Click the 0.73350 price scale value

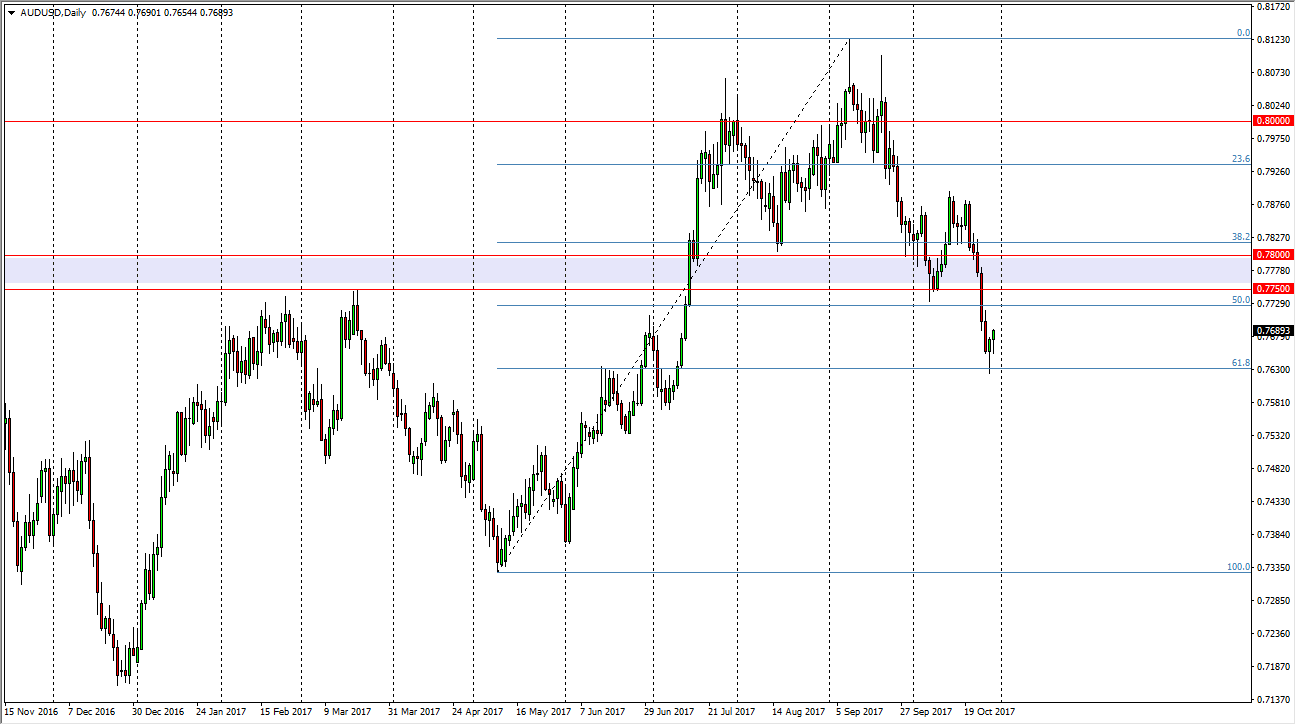[1271, 568]
